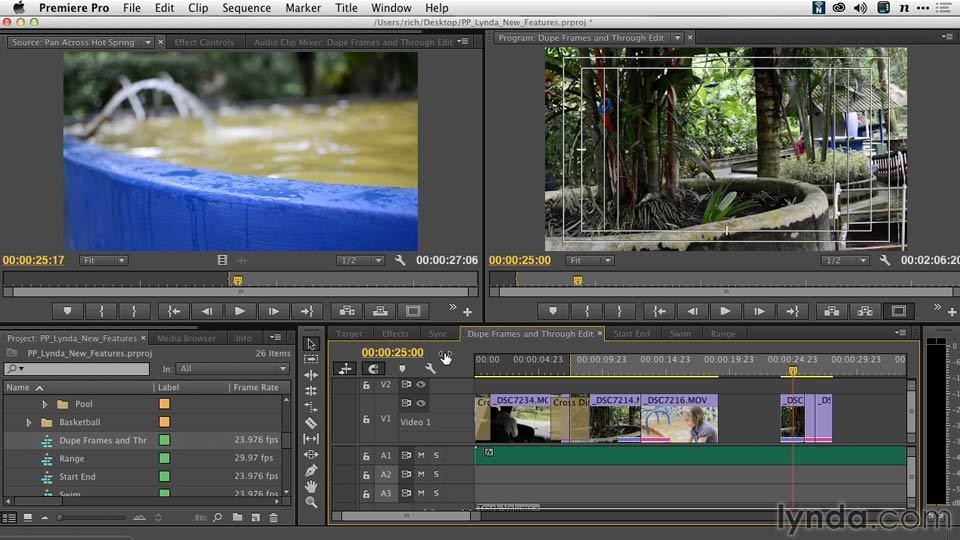Export frame from Program monitor

898,311
